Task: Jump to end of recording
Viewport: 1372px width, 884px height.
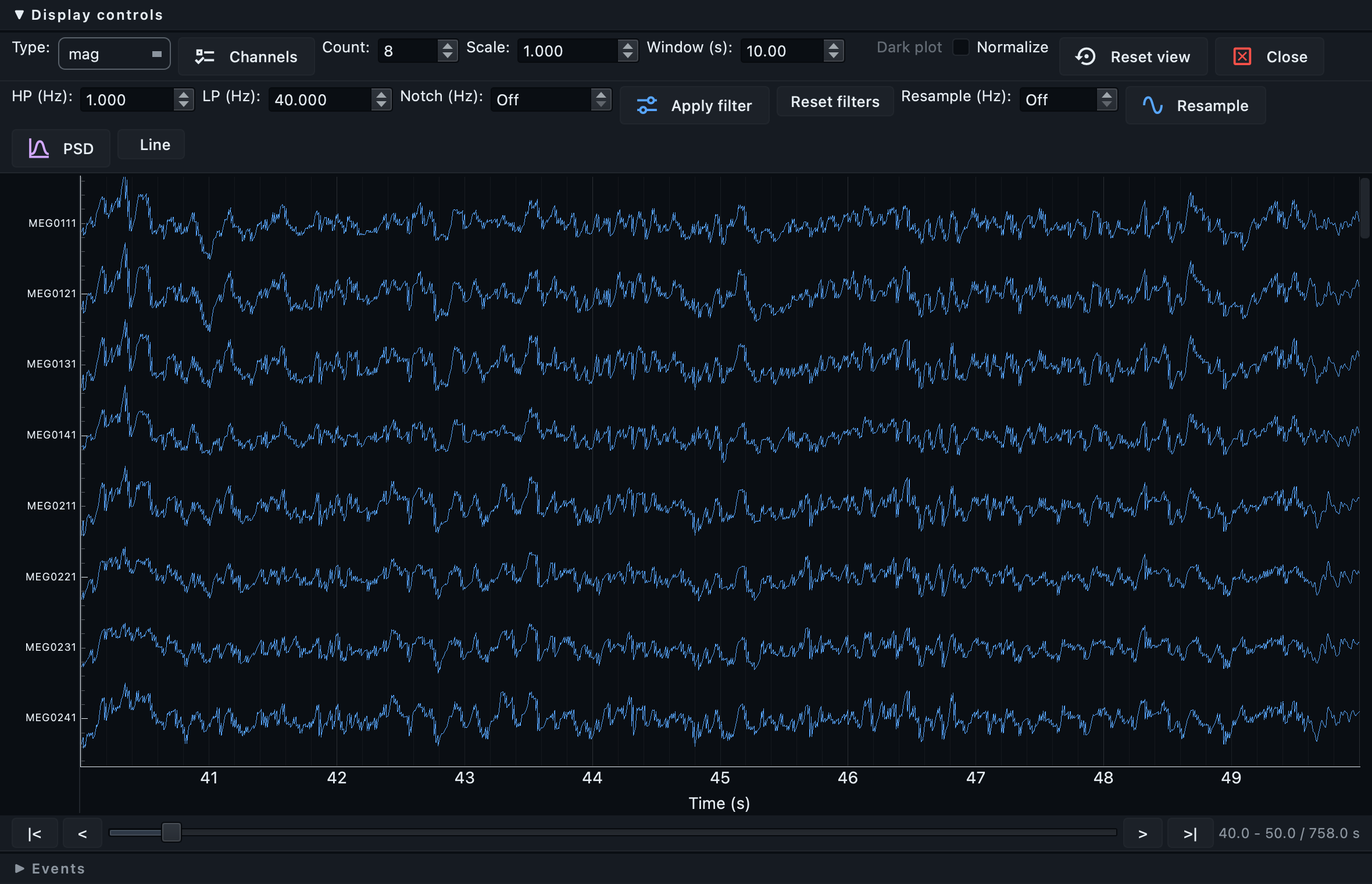Action: tap(1190, 833)
